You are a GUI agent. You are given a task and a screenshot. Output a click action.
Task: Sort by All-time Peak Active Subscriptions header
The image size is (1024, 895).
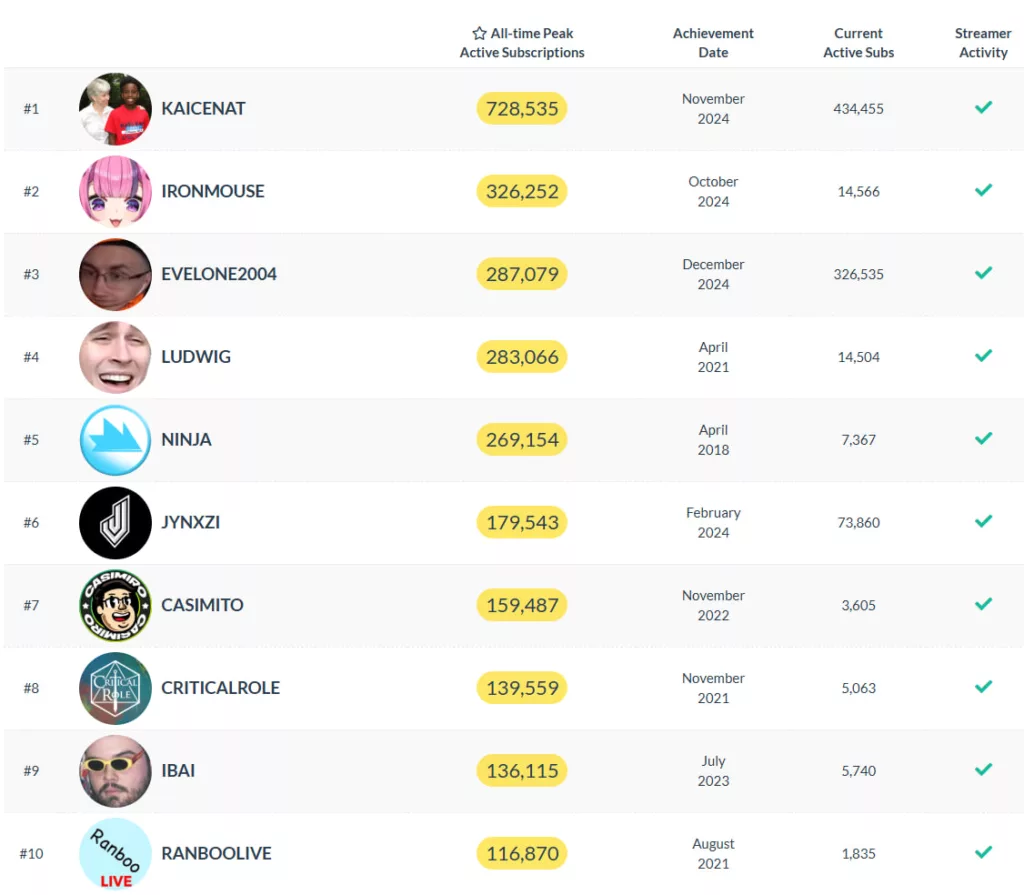point(522,43)
